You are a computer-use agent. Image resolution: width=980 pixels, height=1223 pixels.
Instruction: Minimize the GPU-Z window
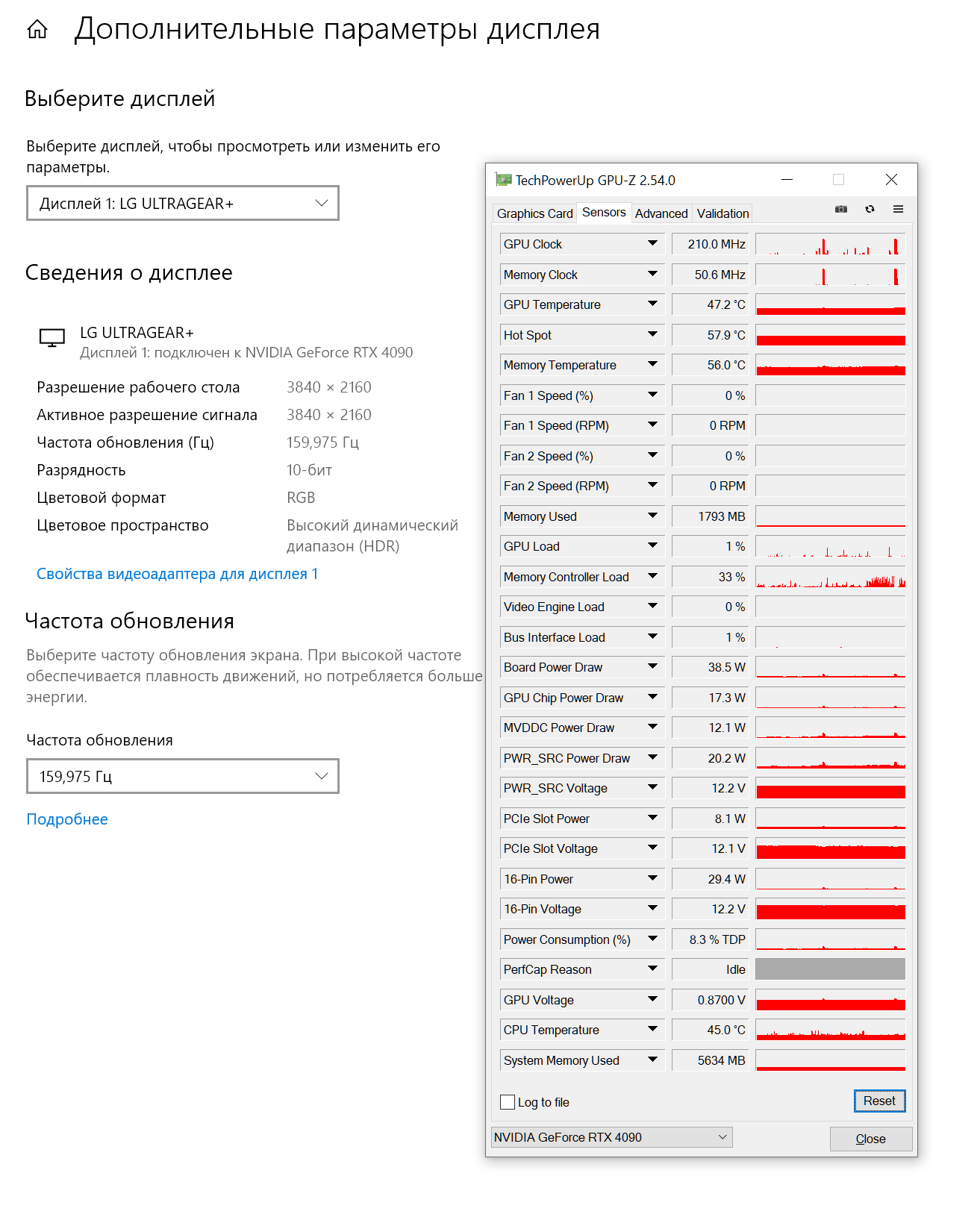787,180
